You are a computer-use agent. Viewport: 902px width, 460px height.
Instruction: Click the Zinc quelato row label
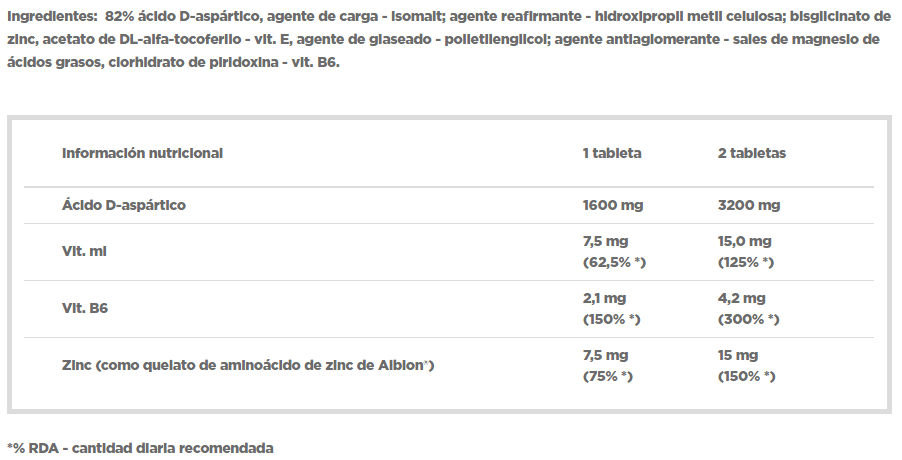[248, 365]
